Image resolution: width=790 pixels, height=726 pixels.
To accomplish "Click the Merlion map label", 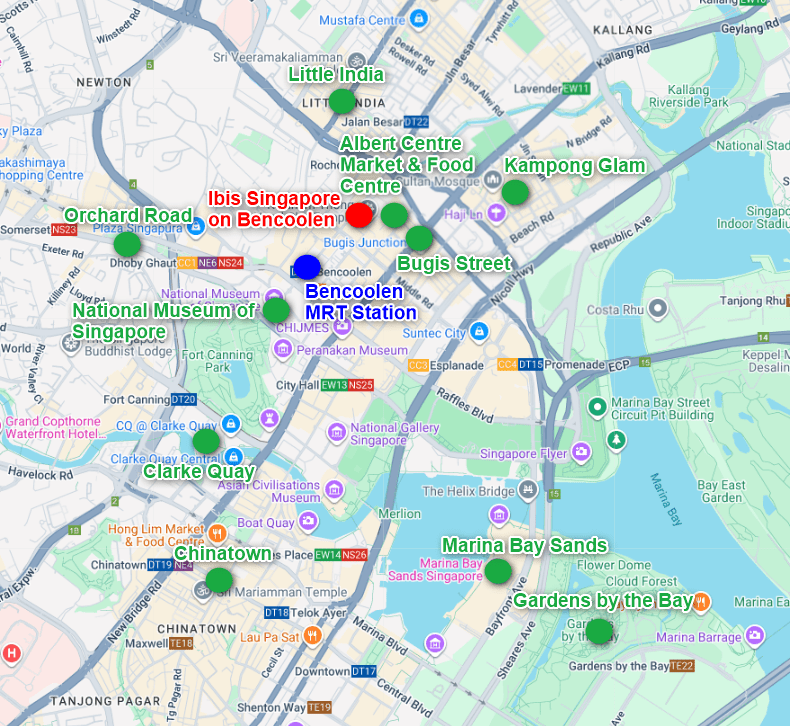I will tap(399, 513).
